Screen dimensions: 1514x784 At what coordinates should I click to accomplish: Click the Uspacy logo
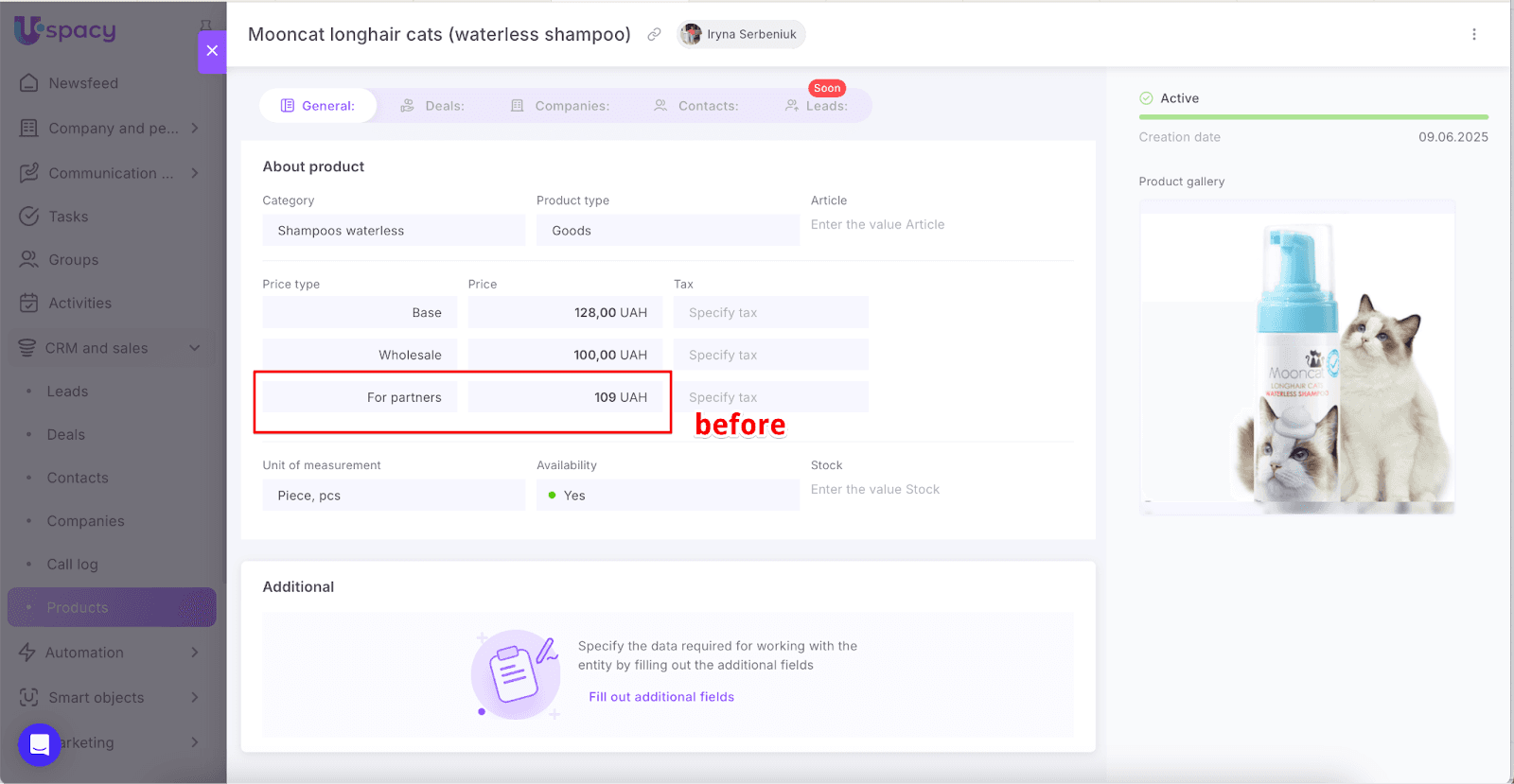(x=64, y=30)
